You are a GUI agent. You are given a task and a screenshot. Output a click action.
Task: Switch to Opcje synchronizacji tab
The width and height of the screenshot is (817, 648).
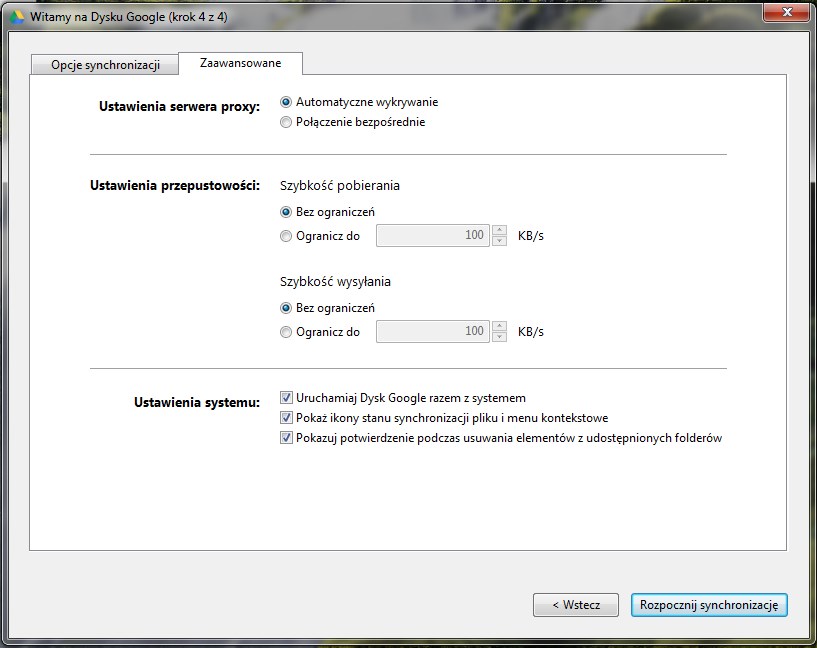pos(105,65)
